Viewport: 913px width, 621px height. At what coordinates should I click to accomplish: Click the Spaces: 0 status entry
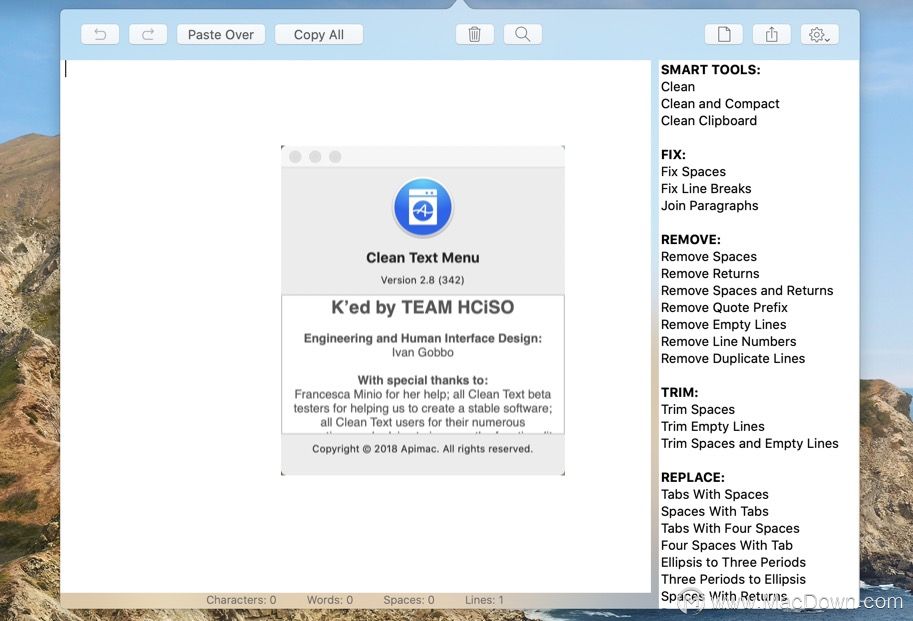[409, 600]
